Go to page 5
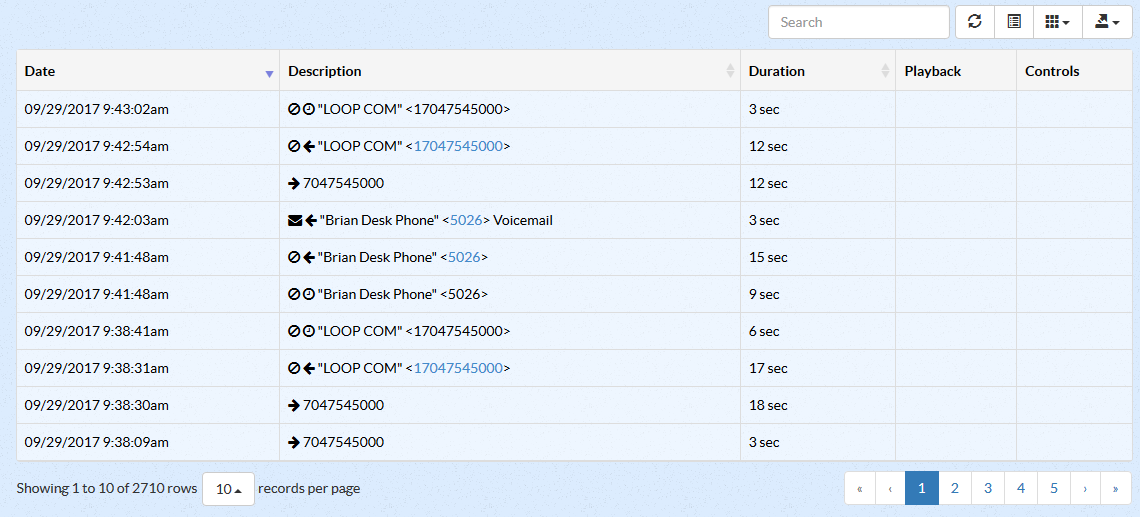Screen dimensions: 1140x517 click(x=1053, y=488)
